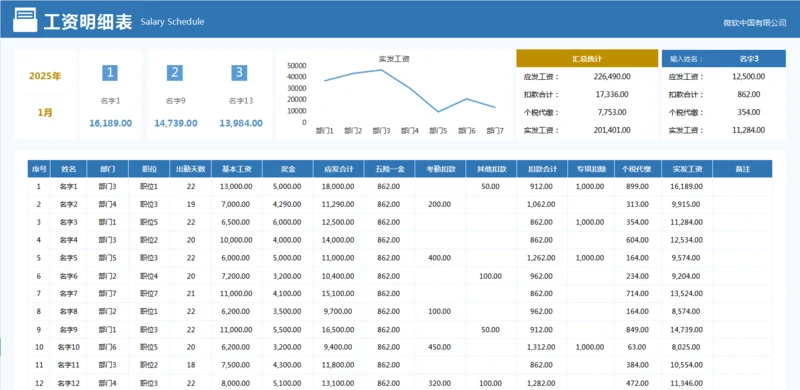Click the printer icon beside 工资明细表
The height and width of the screenshot is (390, 800).
25,20
